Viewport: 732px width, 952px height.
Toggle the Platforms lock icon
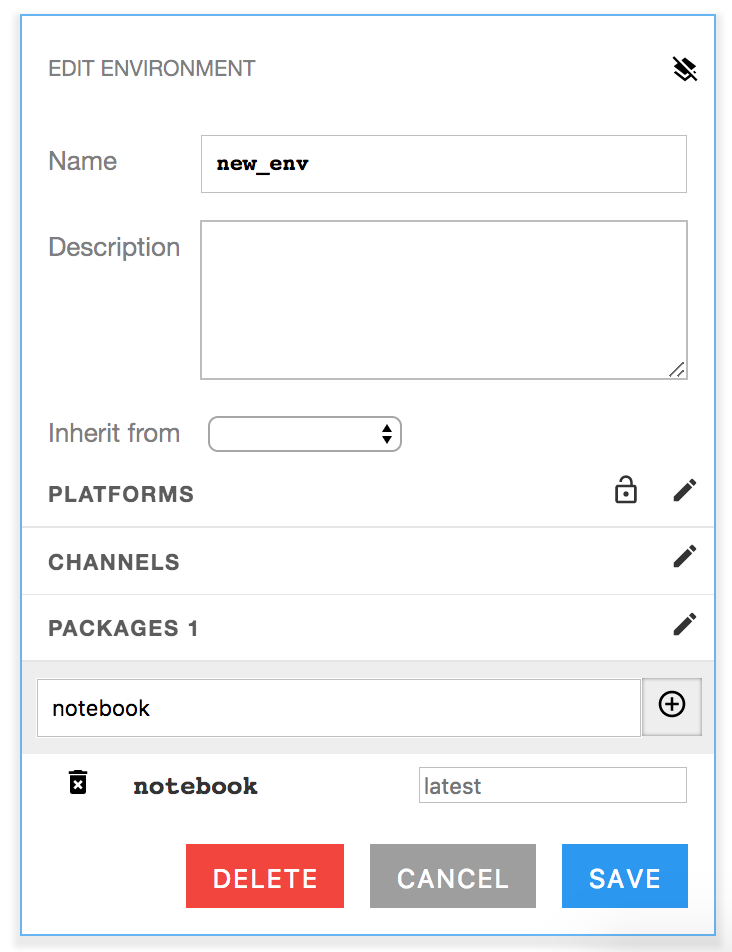[x=626, y=491]
